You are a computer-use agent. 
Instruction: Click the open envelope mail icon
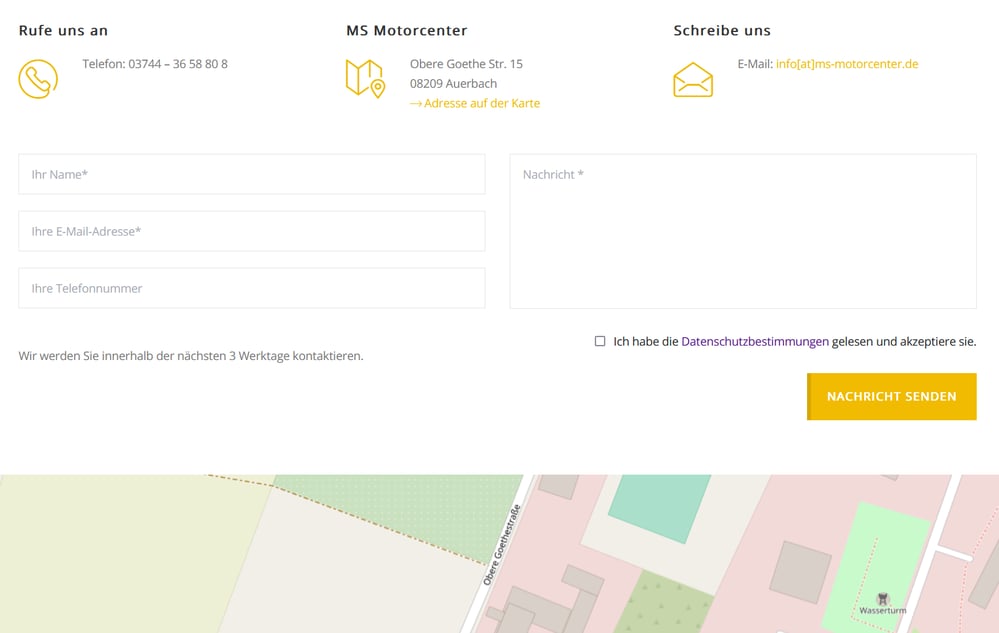pyautogui.click(x=693, y=80)
